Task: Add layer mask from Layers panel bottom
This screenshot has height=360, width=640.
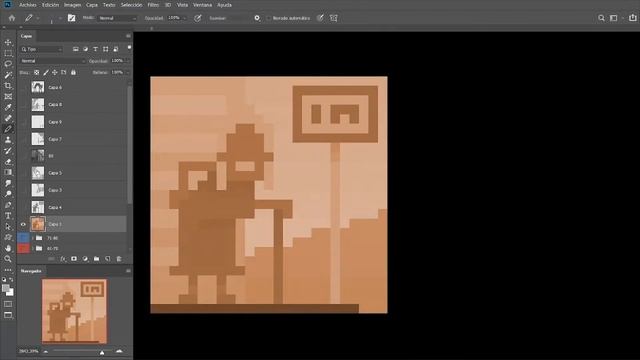Action: [x=74, y=259]
